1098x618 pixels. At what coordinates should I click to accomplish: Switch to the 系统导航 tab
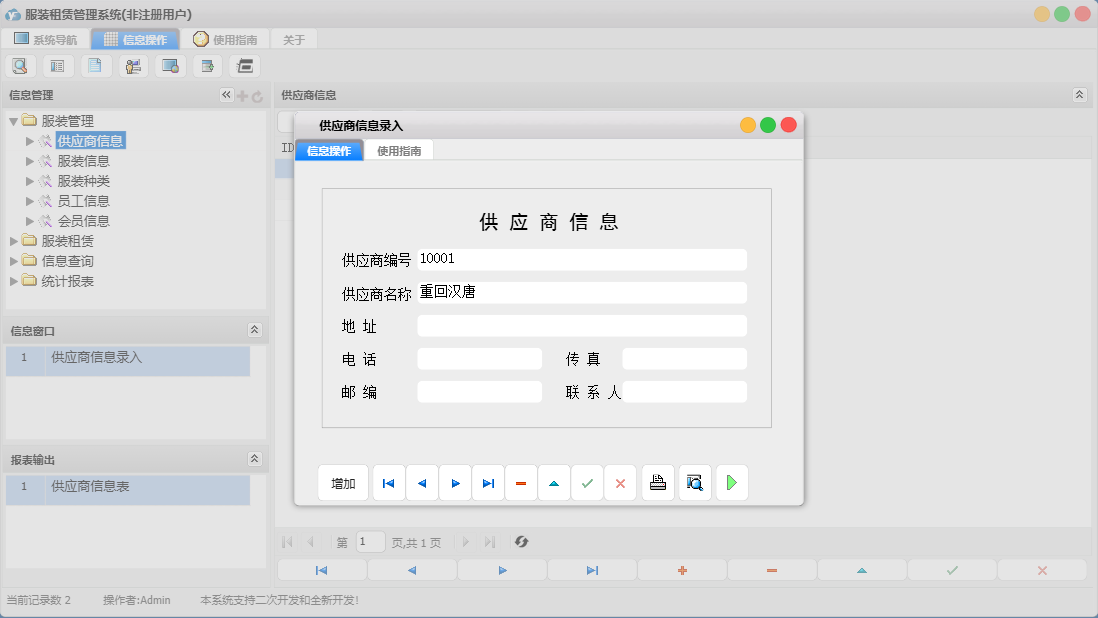click(x=46, y=40)
